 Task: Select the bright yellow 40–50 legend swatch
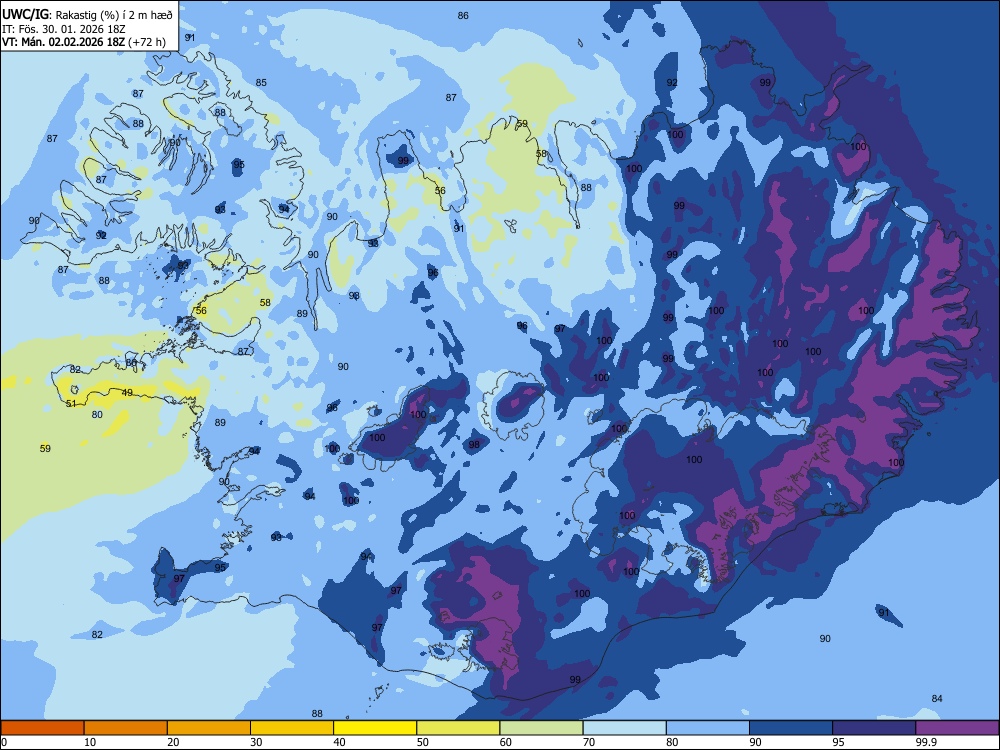pos(375,728)
